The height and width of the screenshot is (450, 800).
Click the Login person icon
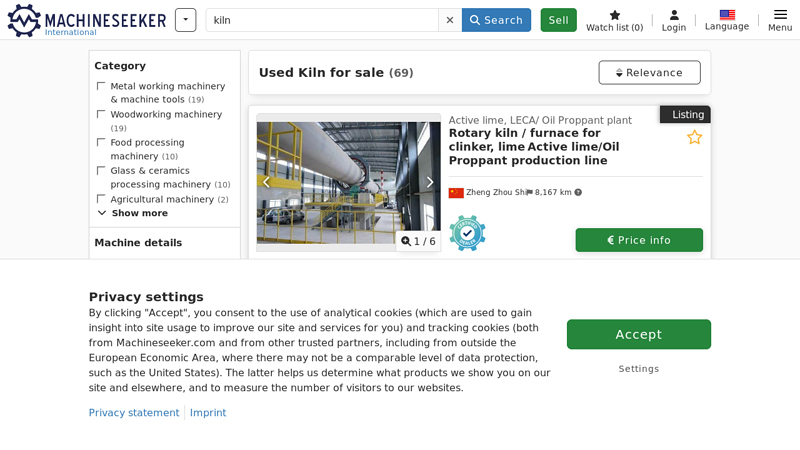[x=674, y=15]
